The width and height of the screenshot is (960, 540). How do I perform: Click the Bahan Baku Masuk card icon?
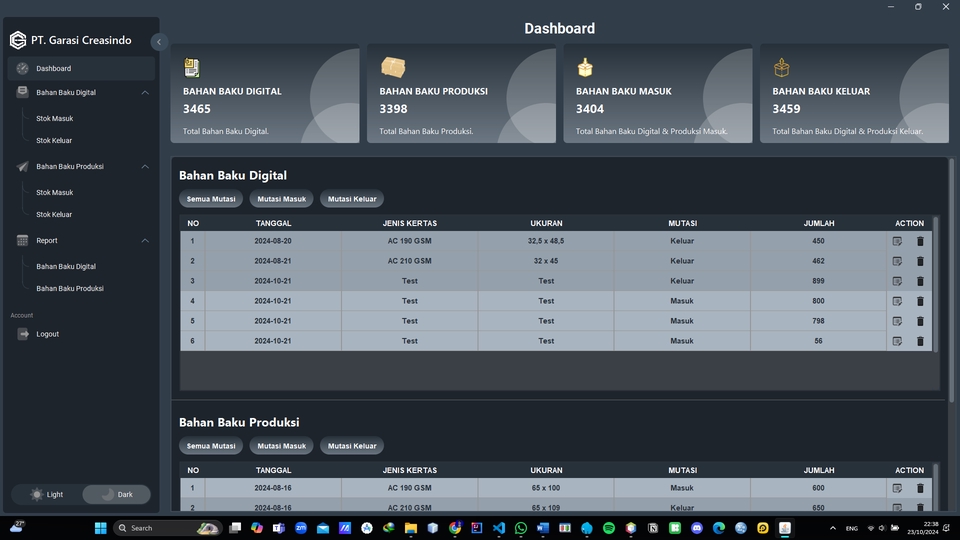tap(585, 67)
